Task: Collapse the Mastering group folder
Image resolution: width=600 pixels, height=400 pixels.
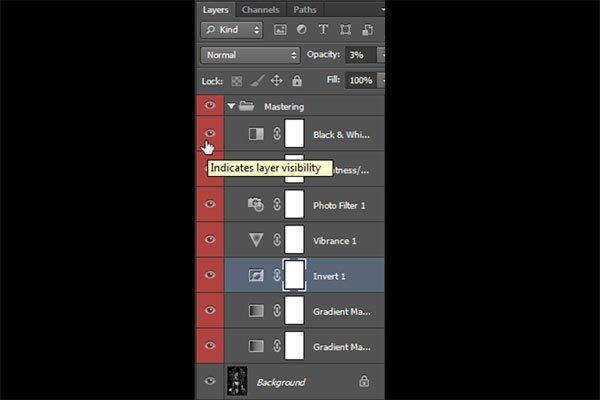Action: click(x=231, y=106)
